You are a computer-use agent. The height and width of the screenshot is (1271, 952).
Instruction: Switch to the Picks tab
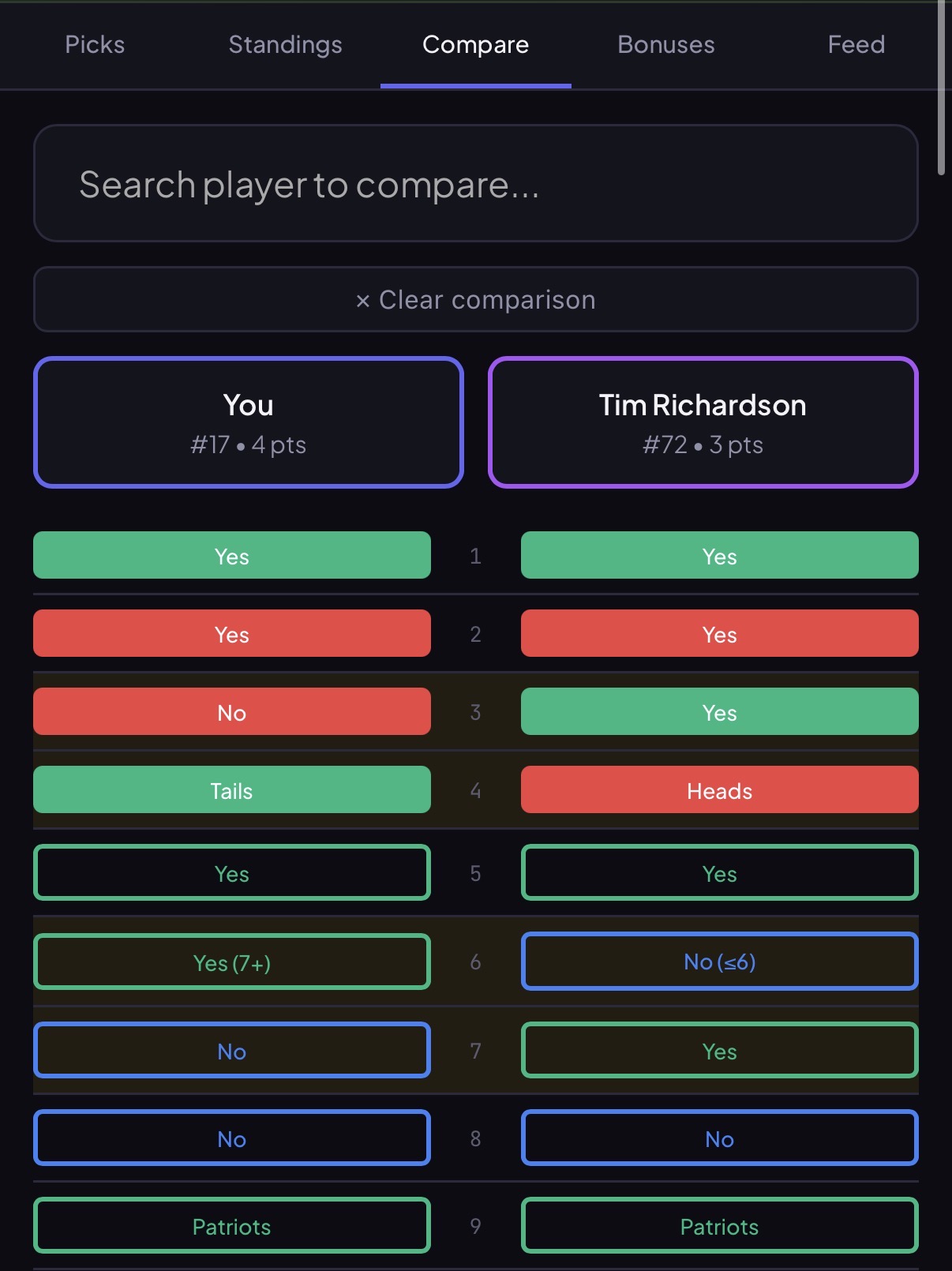[94, 45]
